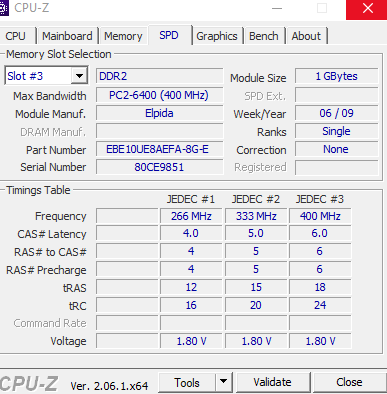Image resolution: width=387 pixels, height=394 pixels.
Task: Select the SPD tab
Action: click(169, 35)
